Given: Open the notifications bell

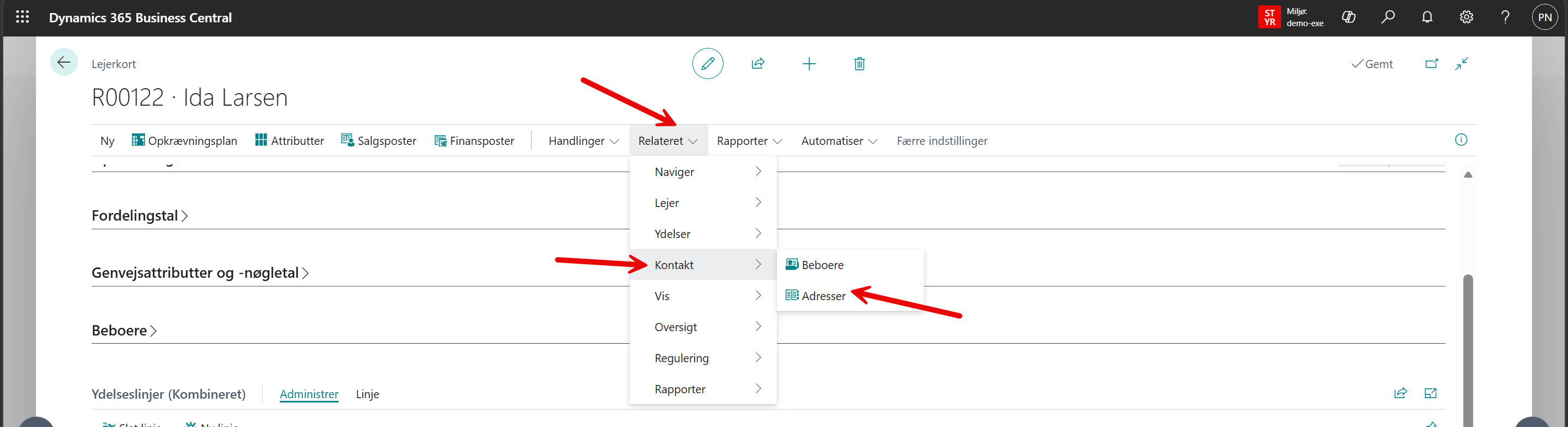Looking at the screenshot, I should [1427, 17].
